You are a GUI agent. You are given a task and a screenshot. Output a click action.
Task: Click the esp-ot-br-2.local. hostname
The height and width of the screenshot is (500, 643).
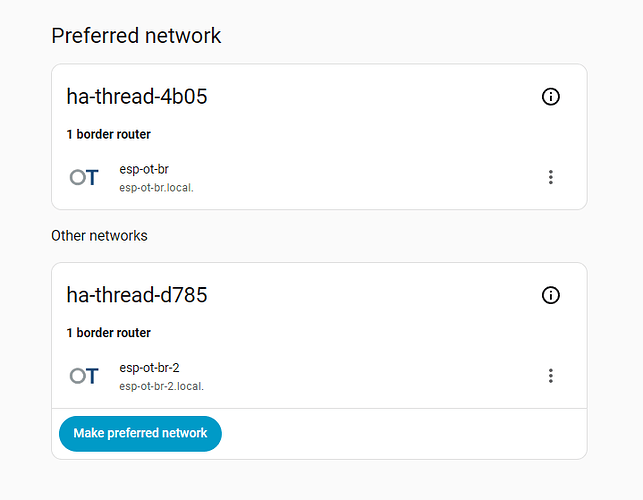coord(161,386)
